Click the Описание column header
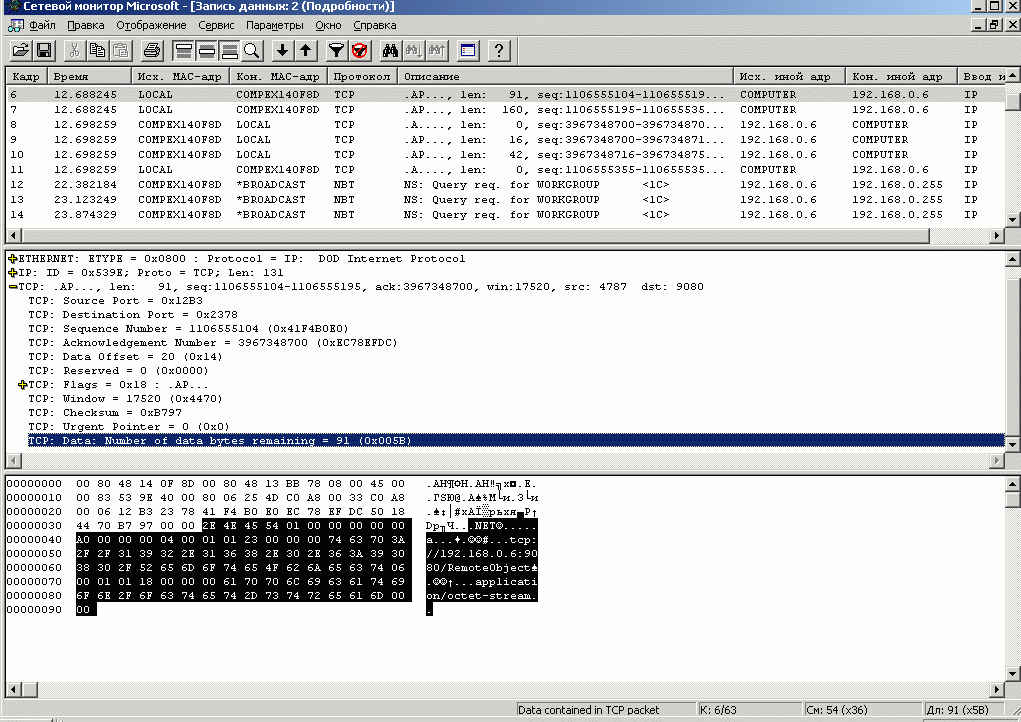This screenshot has height=722, width=1021. coord(565,76)
